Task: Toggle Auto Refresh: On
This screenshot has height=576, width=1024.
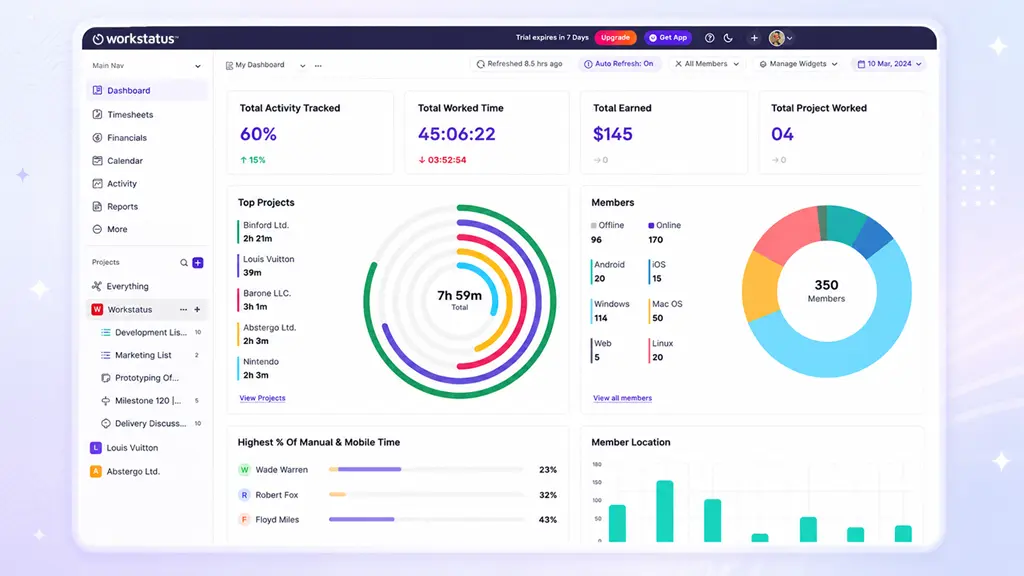Action: (618, 64)
